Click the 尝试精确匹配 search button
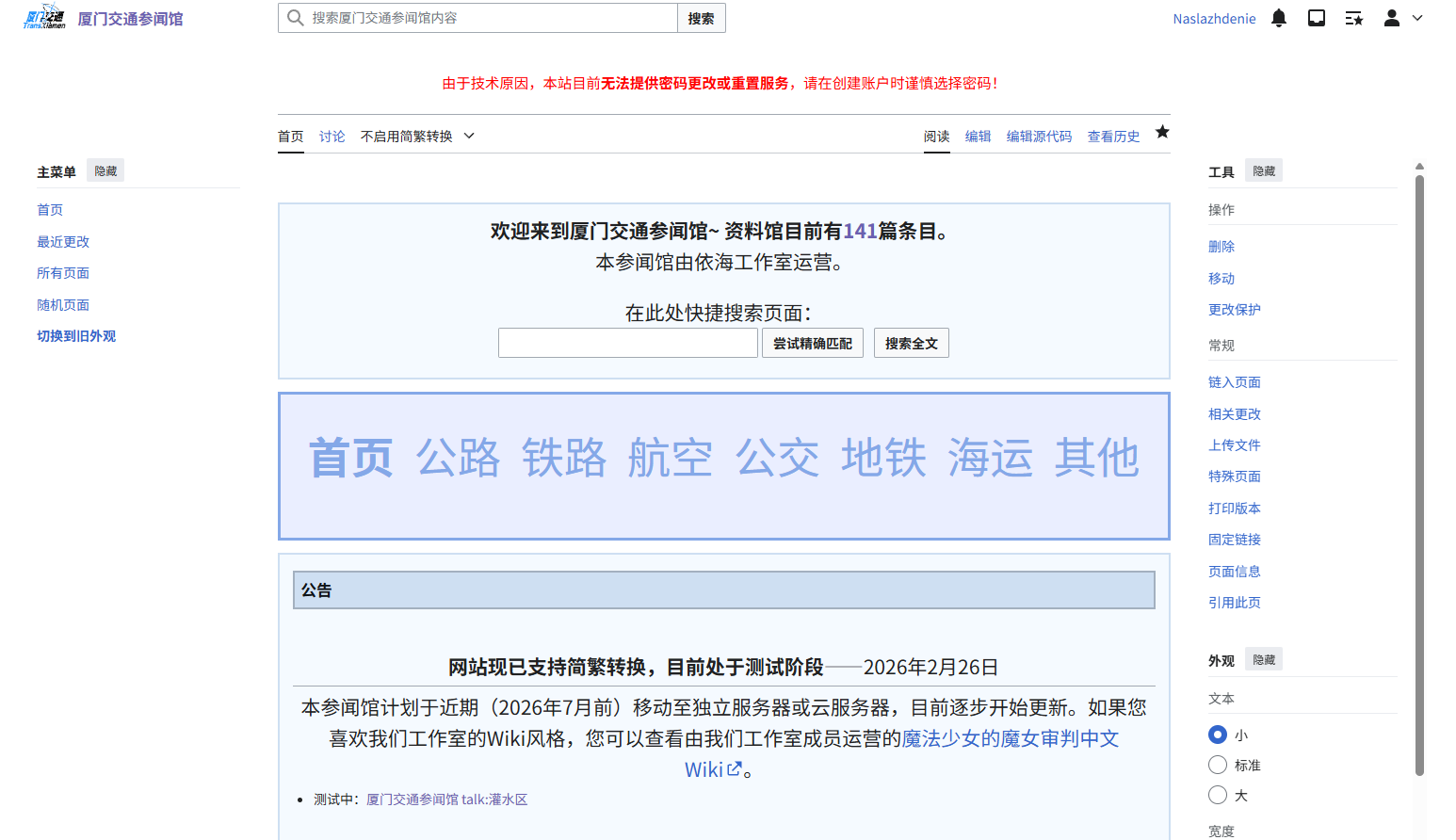 coord(812,342)
